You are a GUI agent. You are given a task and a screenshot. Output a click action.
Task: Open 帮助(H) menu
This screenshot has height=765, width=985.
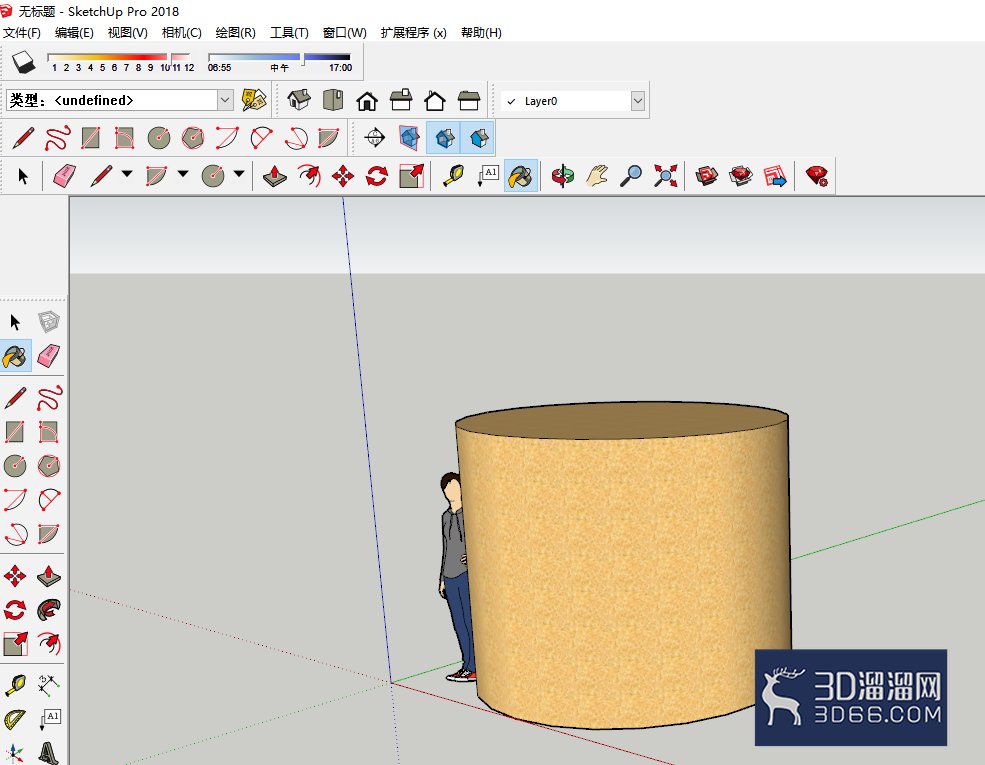coord(481,33)
